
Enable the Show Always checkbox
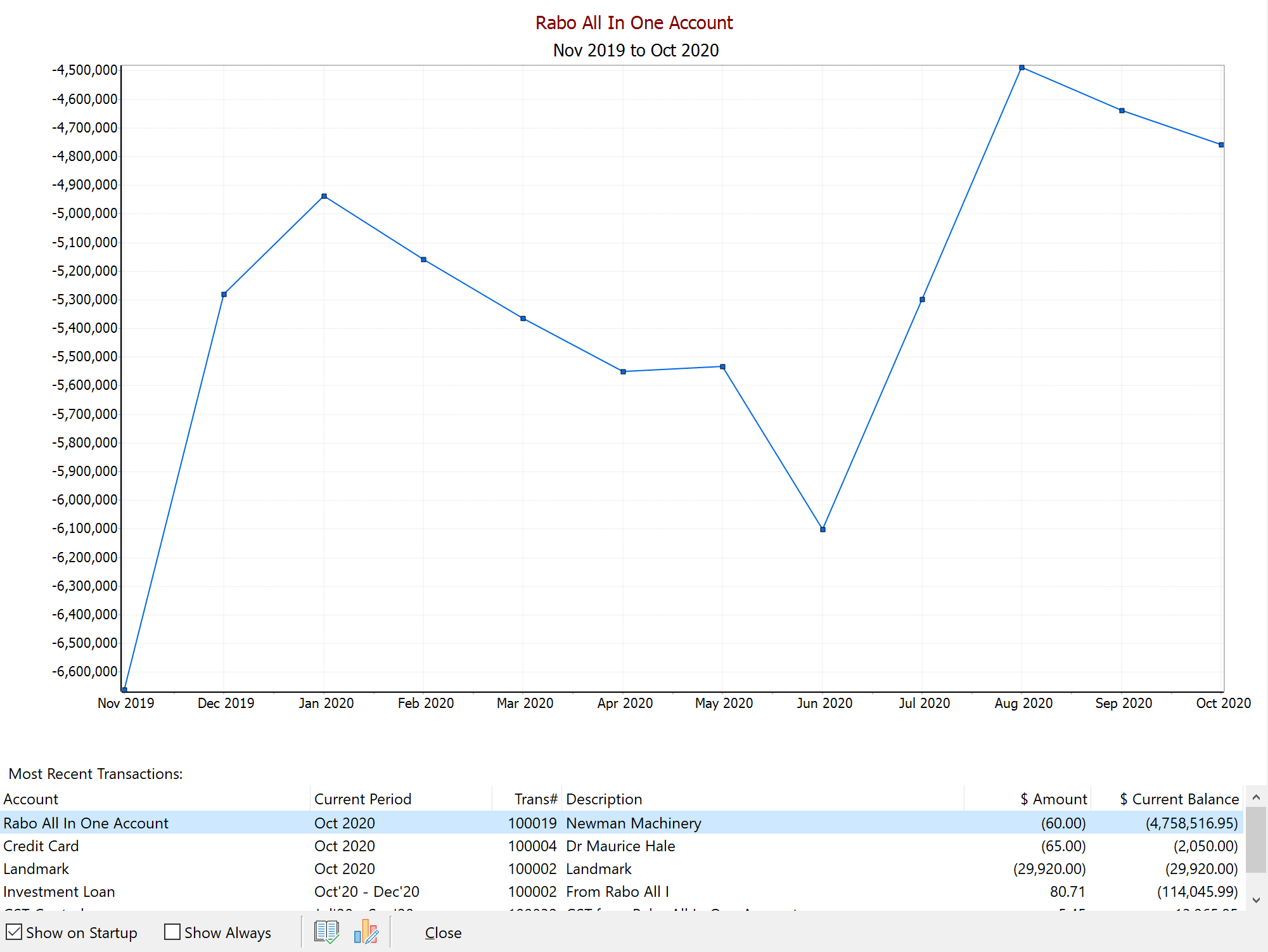[172, 932]
